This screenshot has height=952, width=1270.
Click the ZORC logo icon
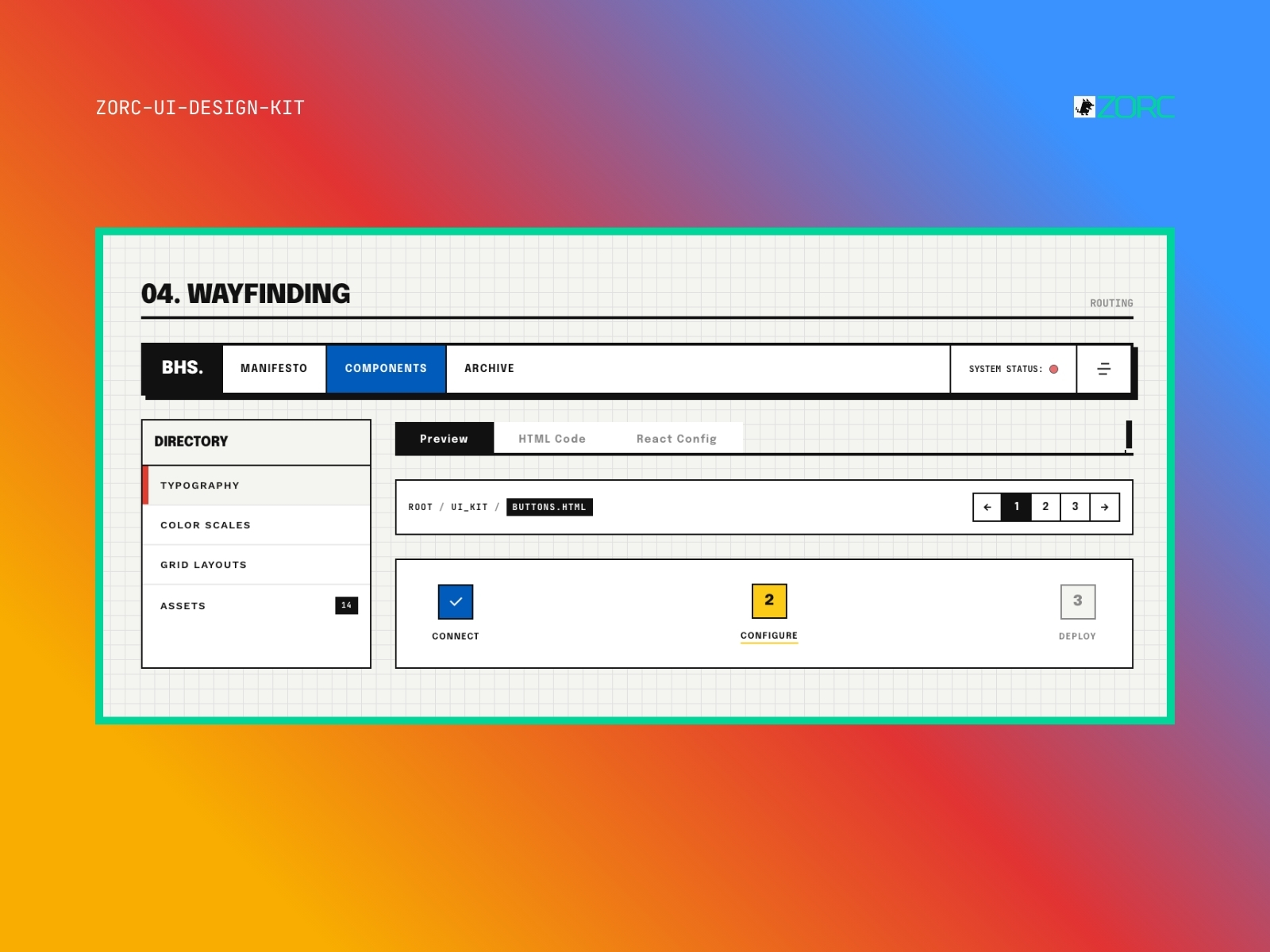1084,107
